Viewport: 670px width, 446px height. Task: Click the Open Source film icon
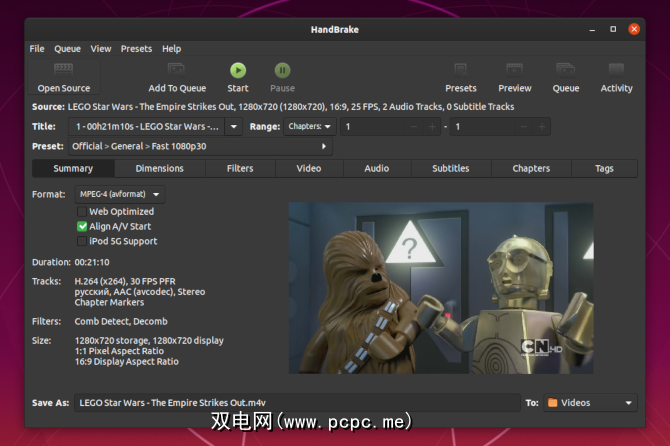[x=63, y=69]
